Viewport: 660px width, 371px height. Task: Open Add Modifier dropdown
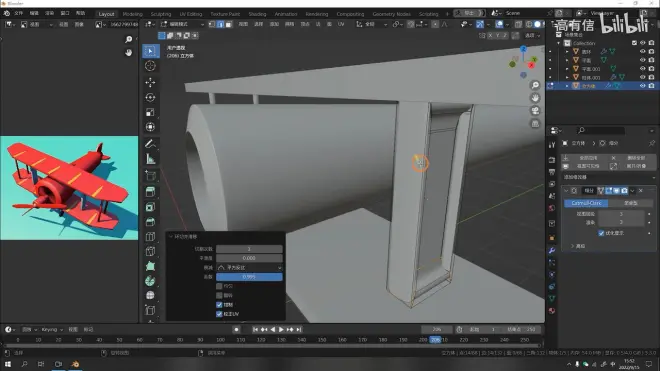[609, 177]
